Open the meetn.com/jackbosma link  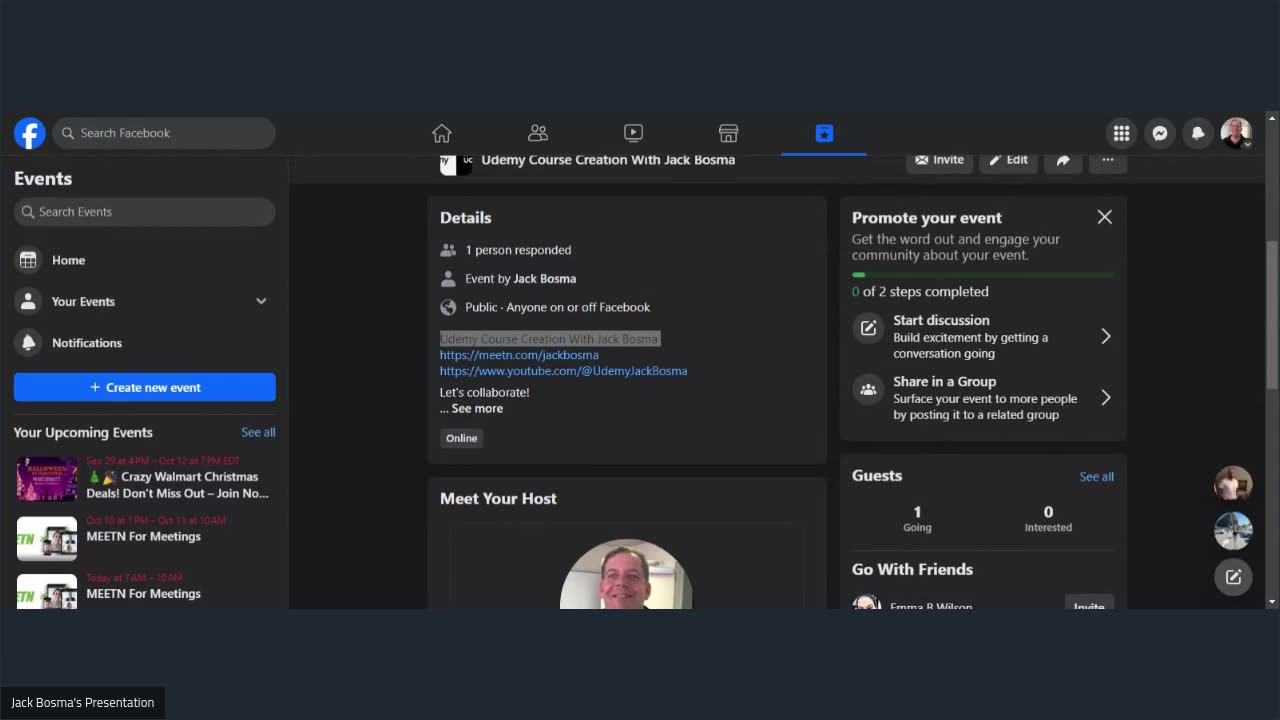click(519, 355)
